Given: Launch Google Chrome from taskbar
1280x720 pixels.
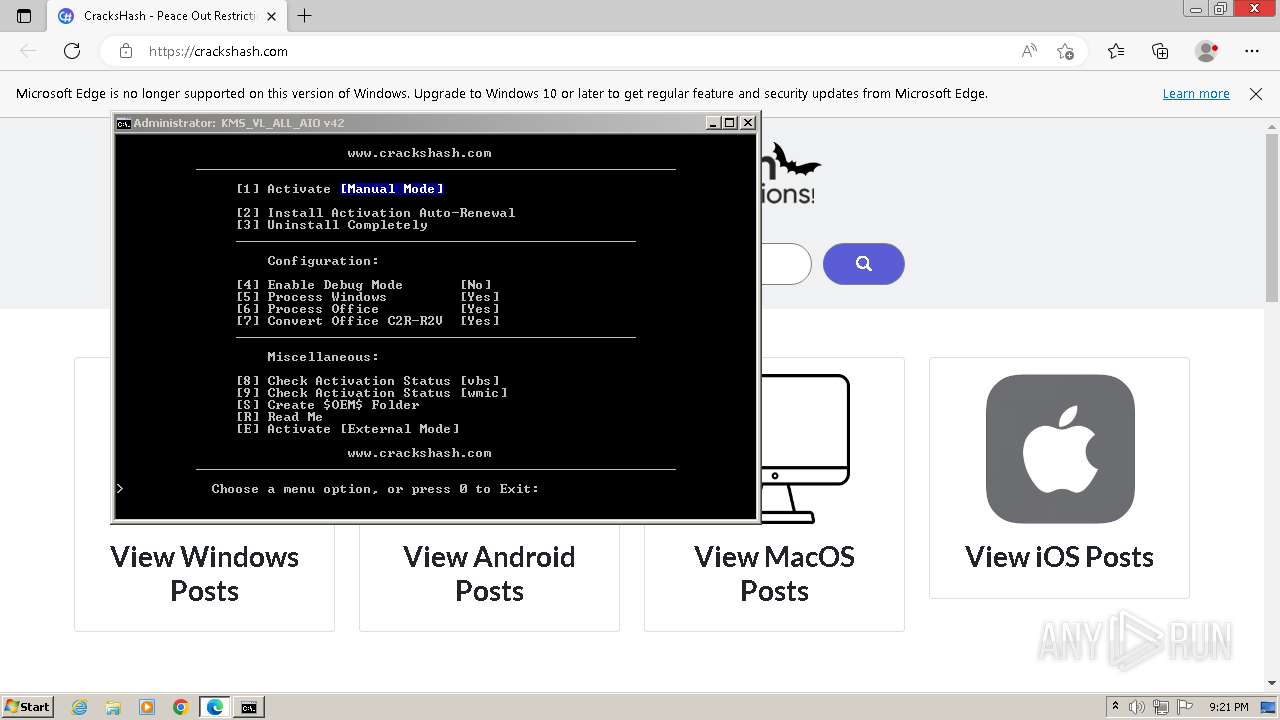Looking at the screenshot, I should coord(180,707).
